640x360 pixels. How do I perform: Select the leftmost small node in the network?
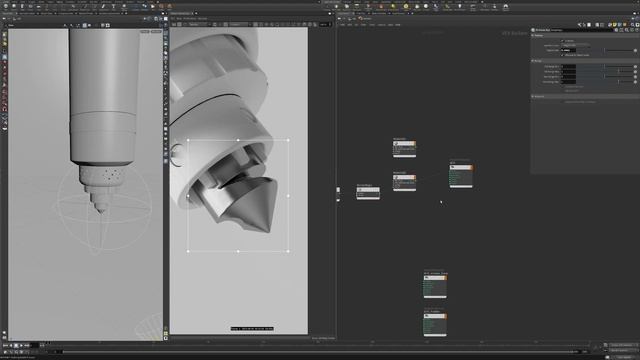pos(368,193)
